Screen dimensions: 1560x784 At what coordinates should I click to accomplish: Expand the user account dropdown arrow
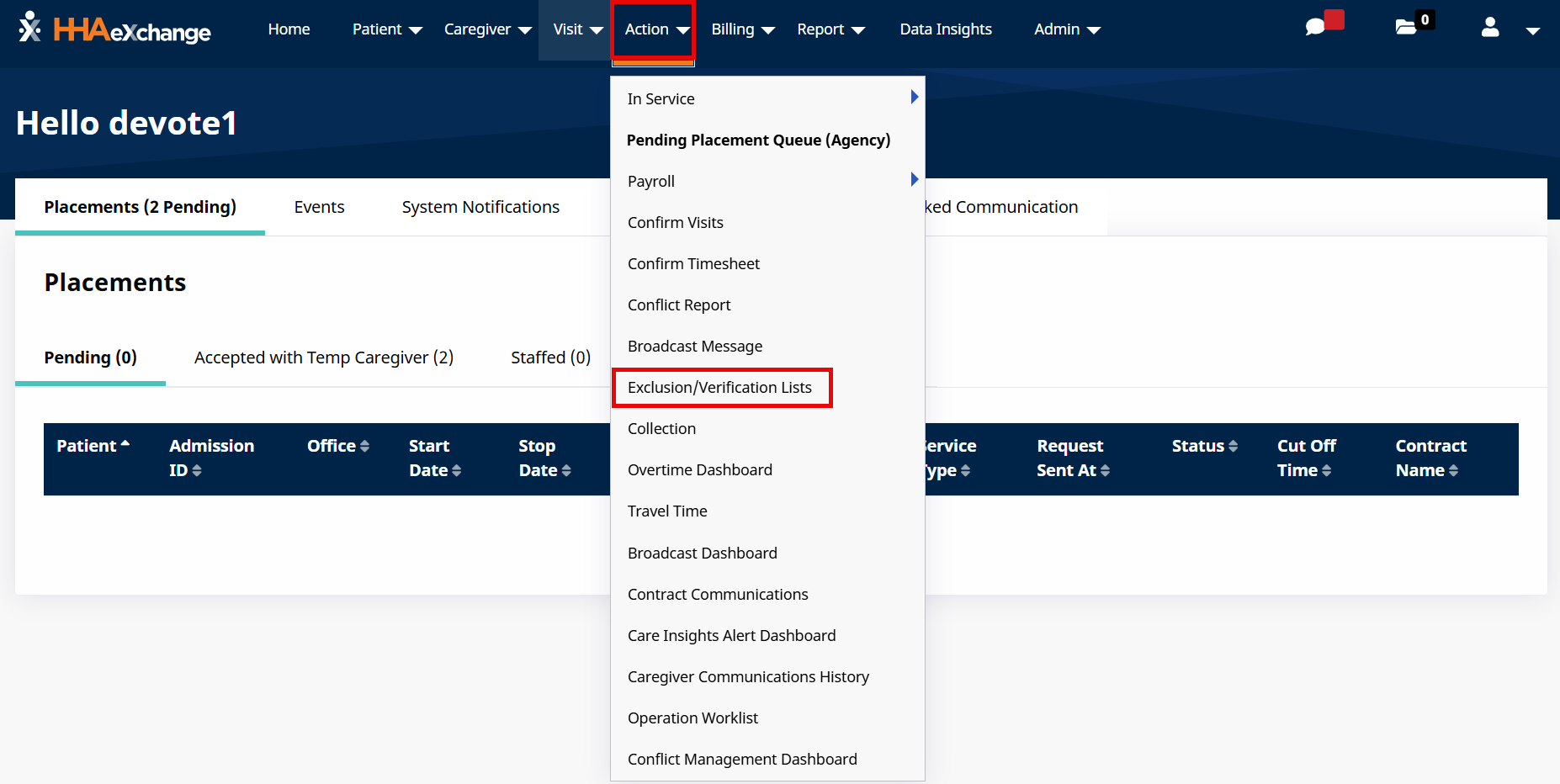point(1532,30)
